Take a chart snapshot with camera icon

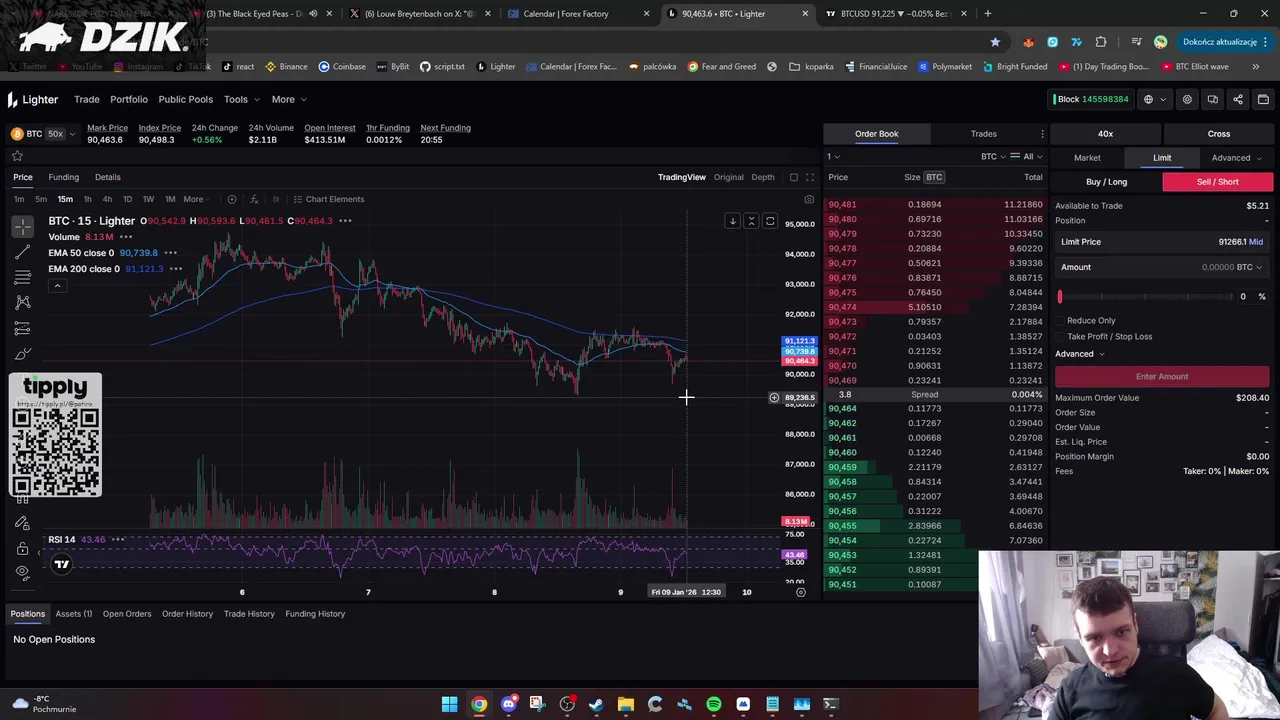pyautogui.click(x=809, y=199)
